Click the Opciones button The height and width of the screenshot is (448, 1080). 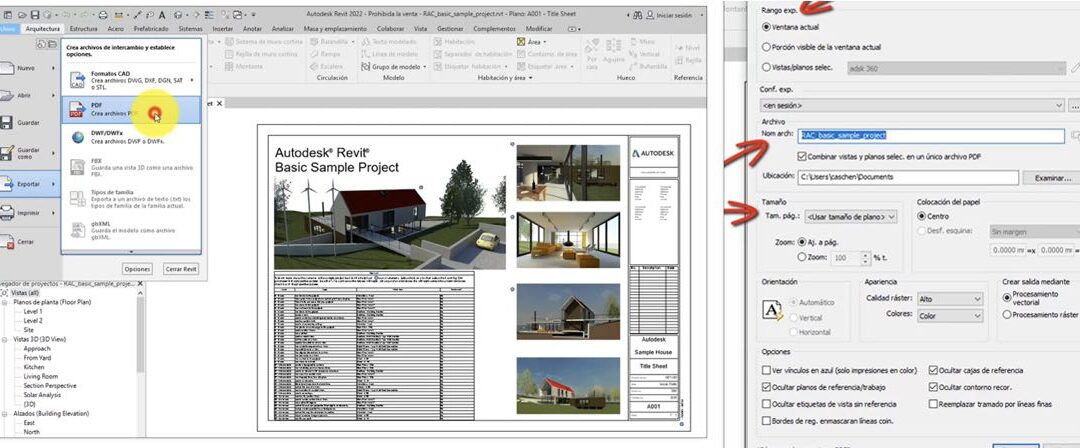click(137, 269)
